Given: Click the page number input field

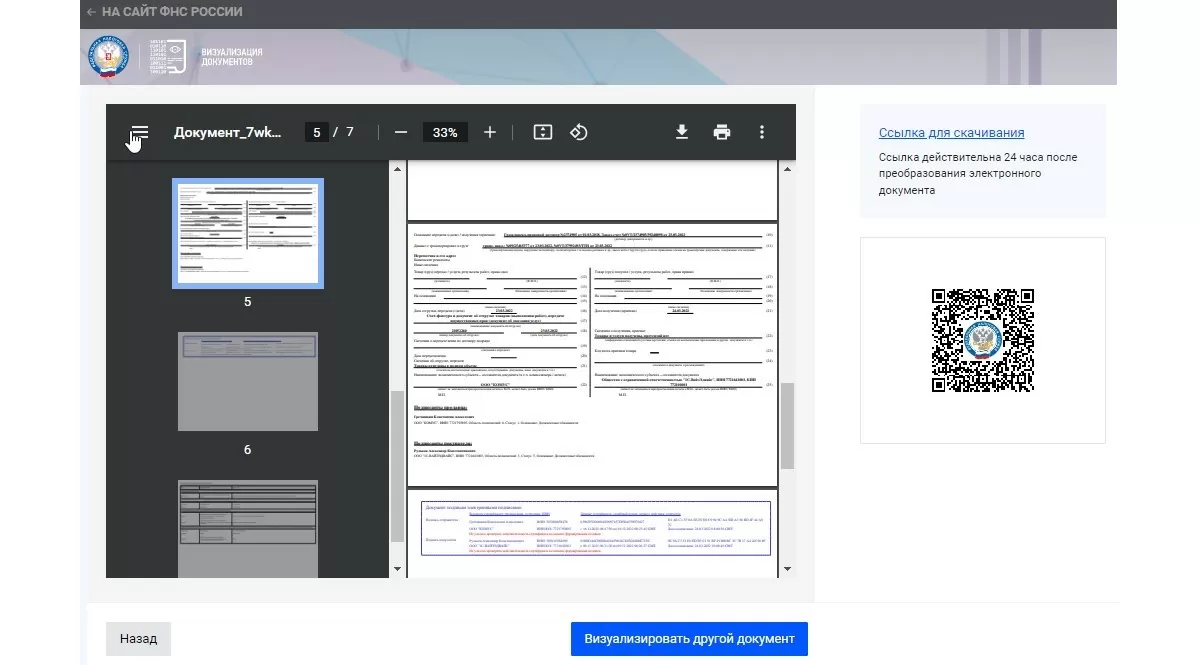Looking at the screenshot, I should coord(317,132).
